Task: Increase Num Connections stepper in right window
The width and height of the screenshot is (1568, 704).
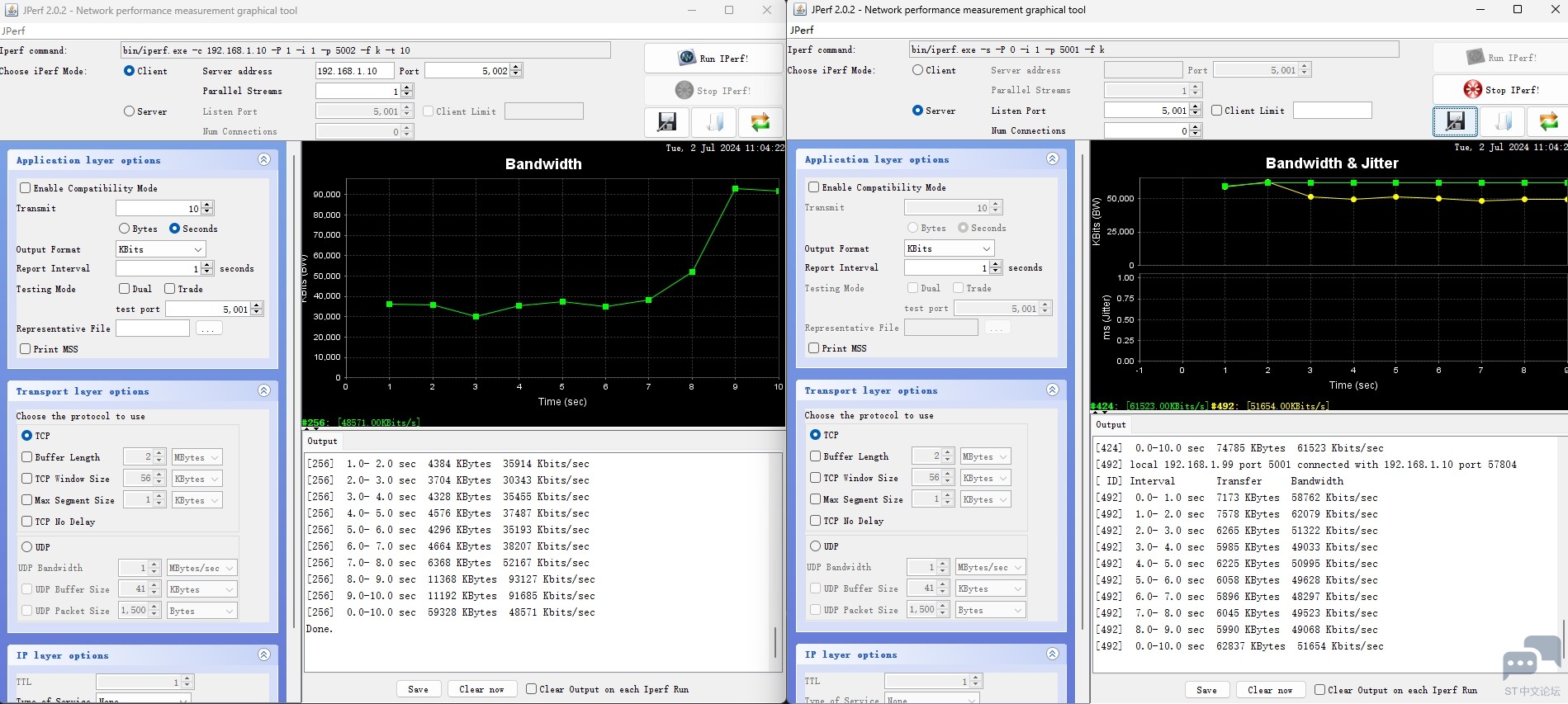Action: 1196,127
